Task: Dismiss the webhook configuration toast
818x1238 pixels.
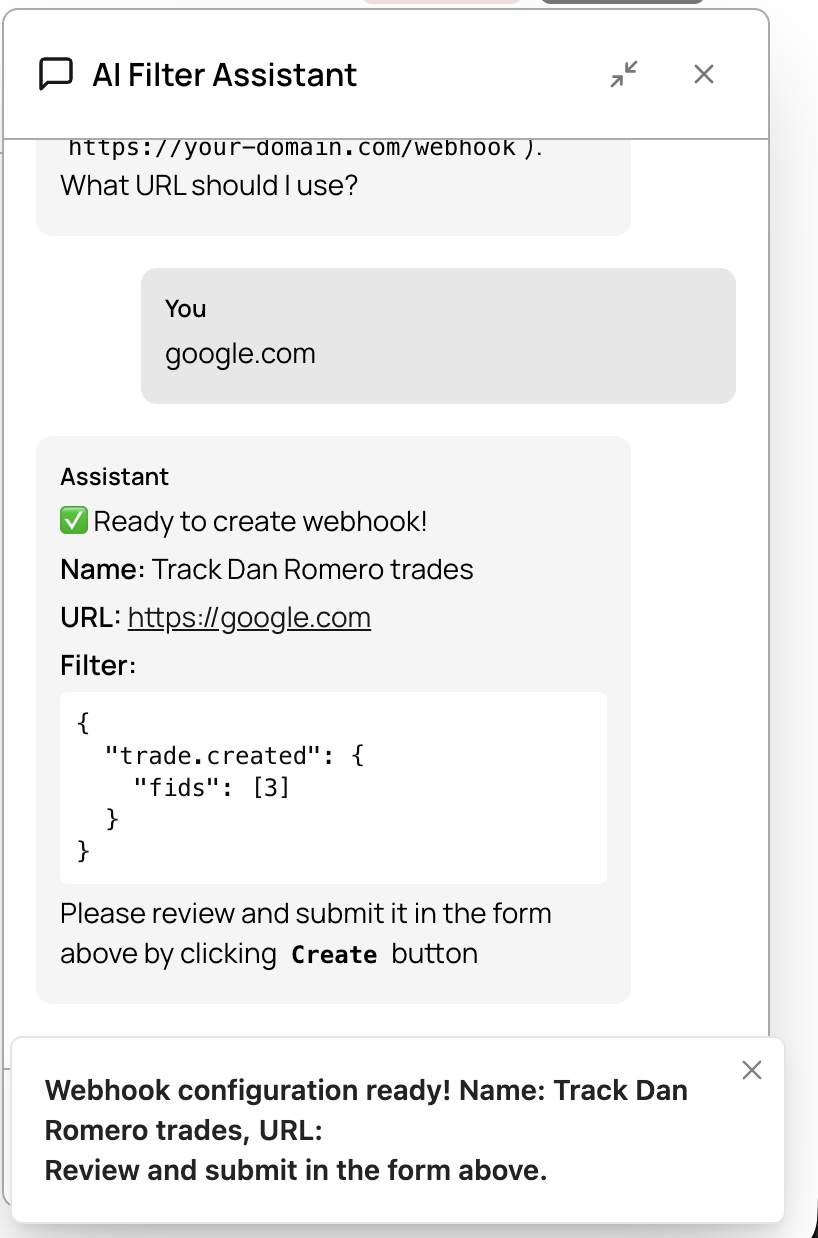Action: coord(752,1069)
